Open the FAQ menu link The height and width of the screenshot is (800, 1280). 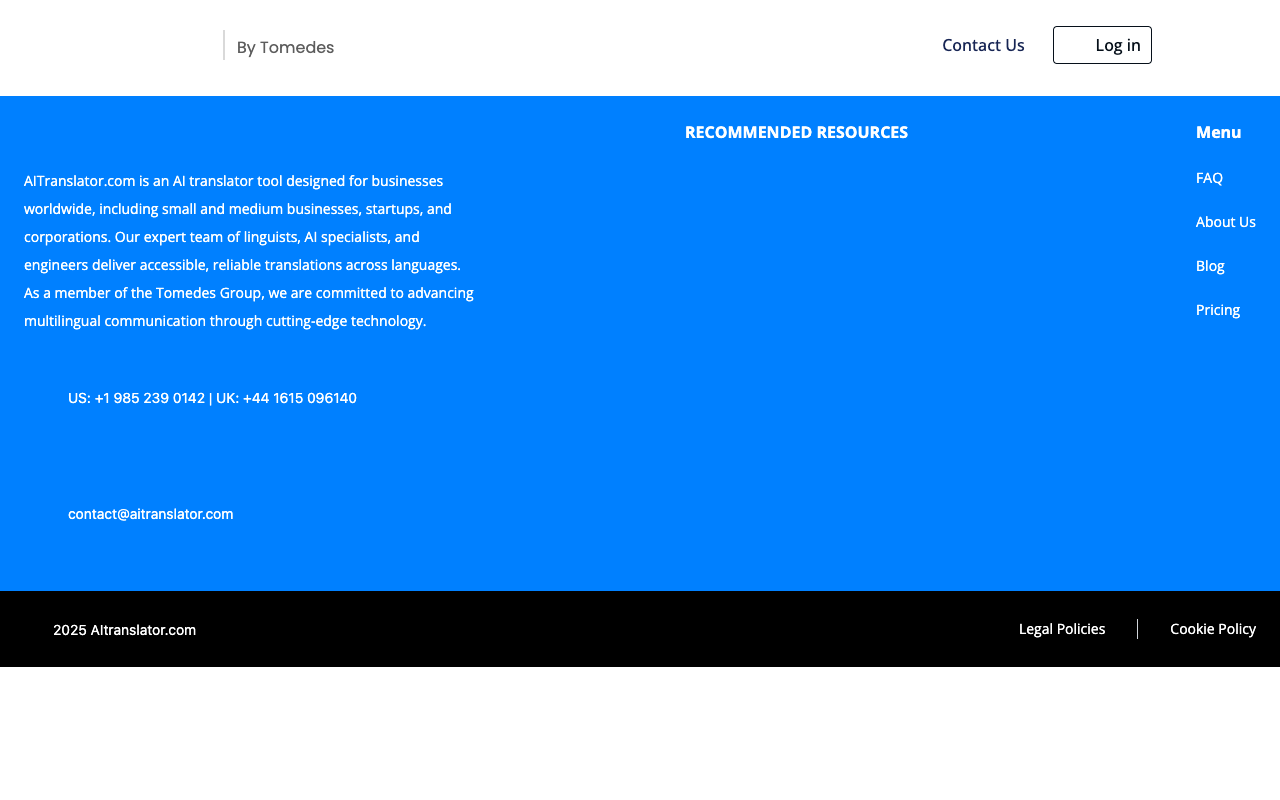1209,178
